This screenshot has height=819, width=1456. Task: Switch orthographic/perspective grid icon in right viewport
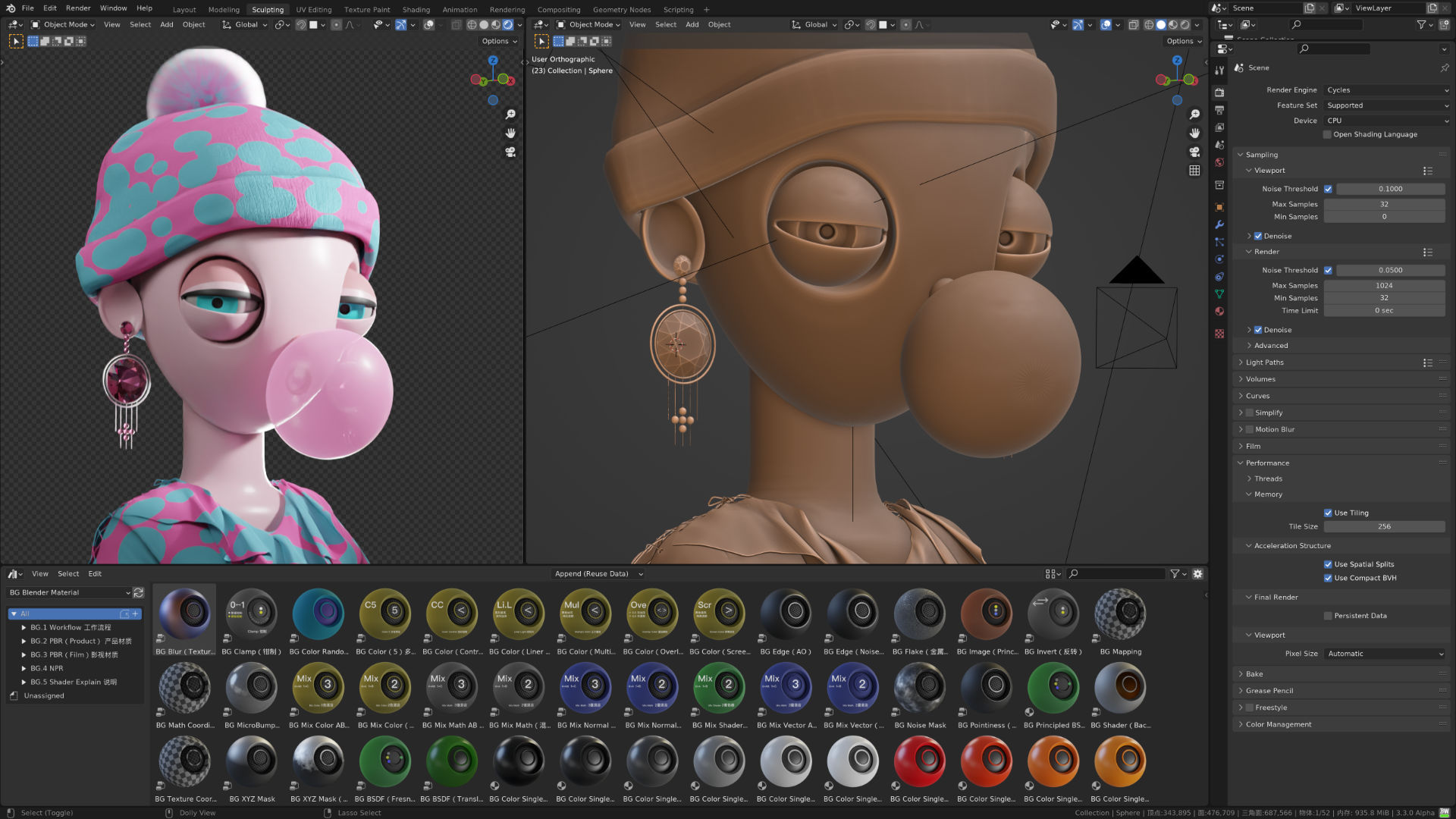(1194, 171)
